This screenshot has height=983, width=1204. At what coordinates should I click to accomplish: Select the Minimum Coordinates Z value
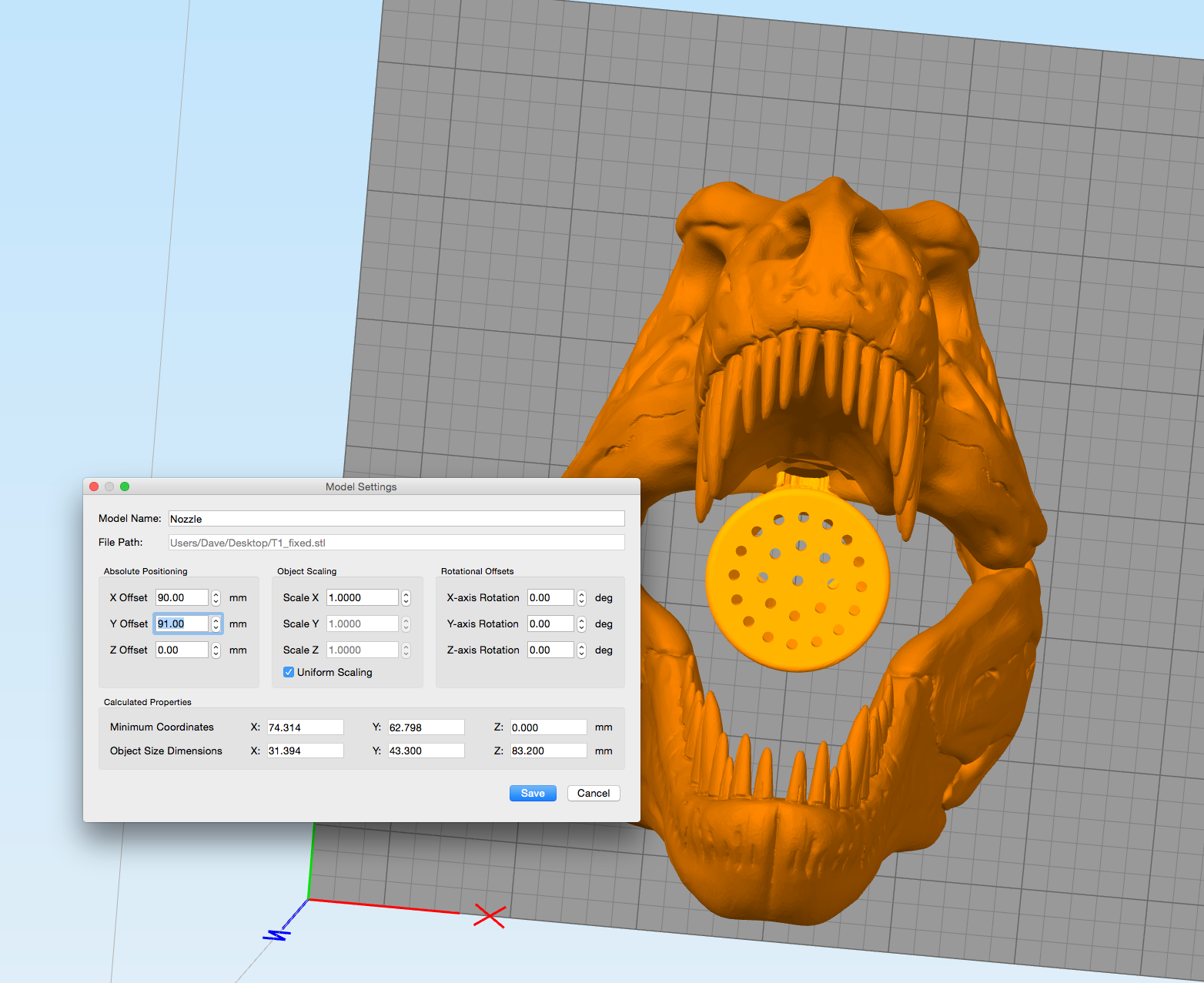[x=548, y=727]
